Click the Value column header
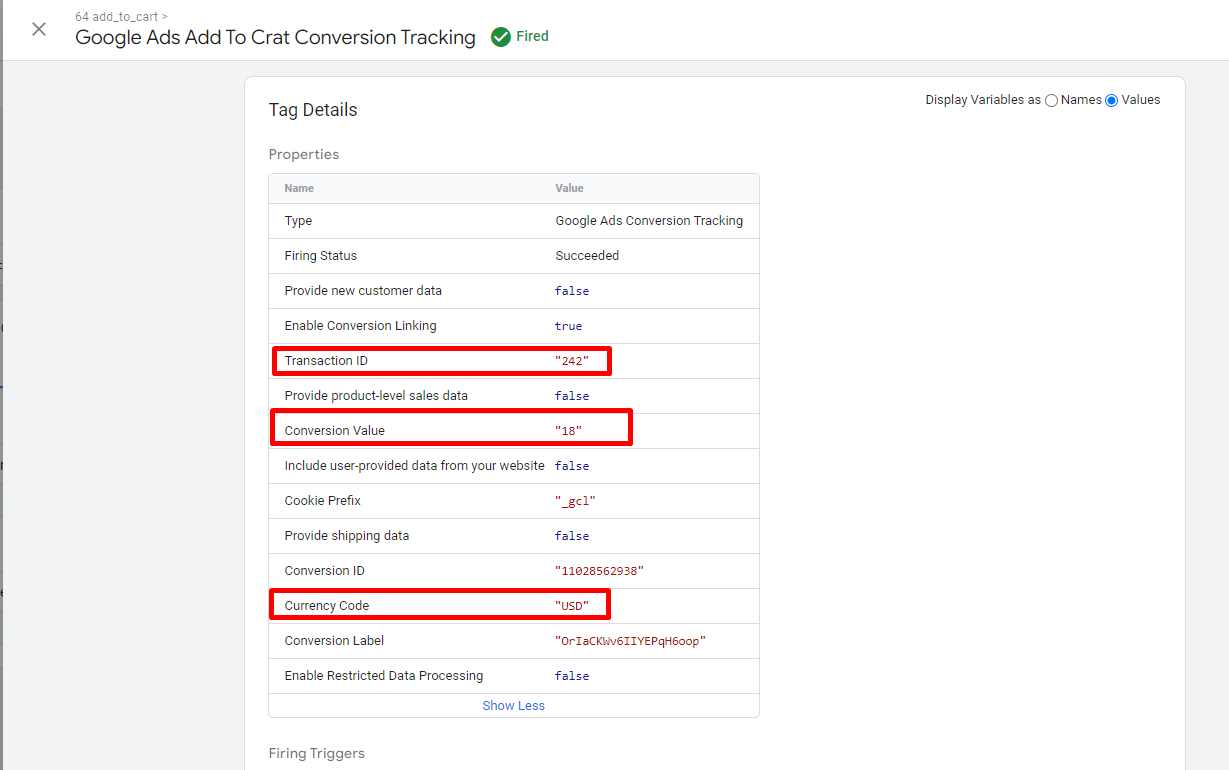The height and width of the screenshot is (770, 1229). 569,188
